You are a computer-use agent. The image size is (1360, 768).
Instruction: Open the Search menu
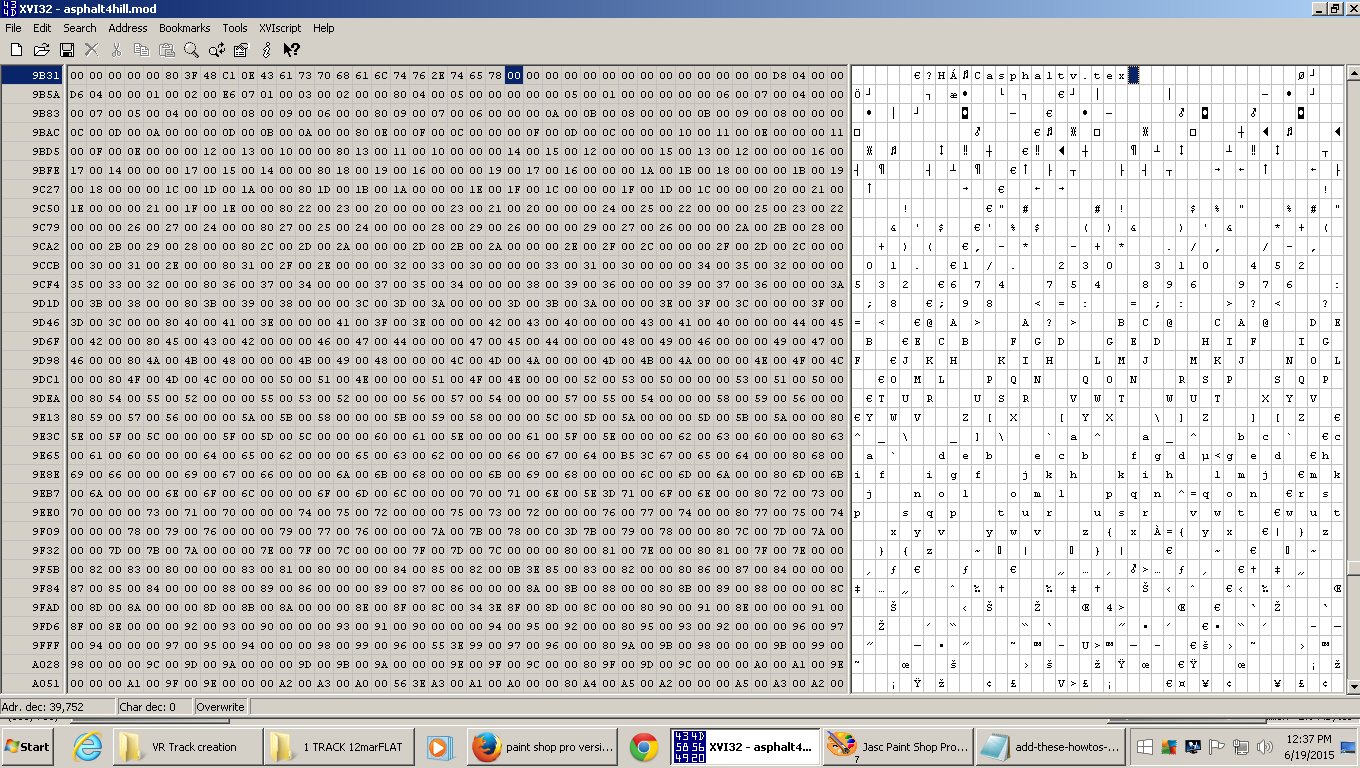point(80,28)
